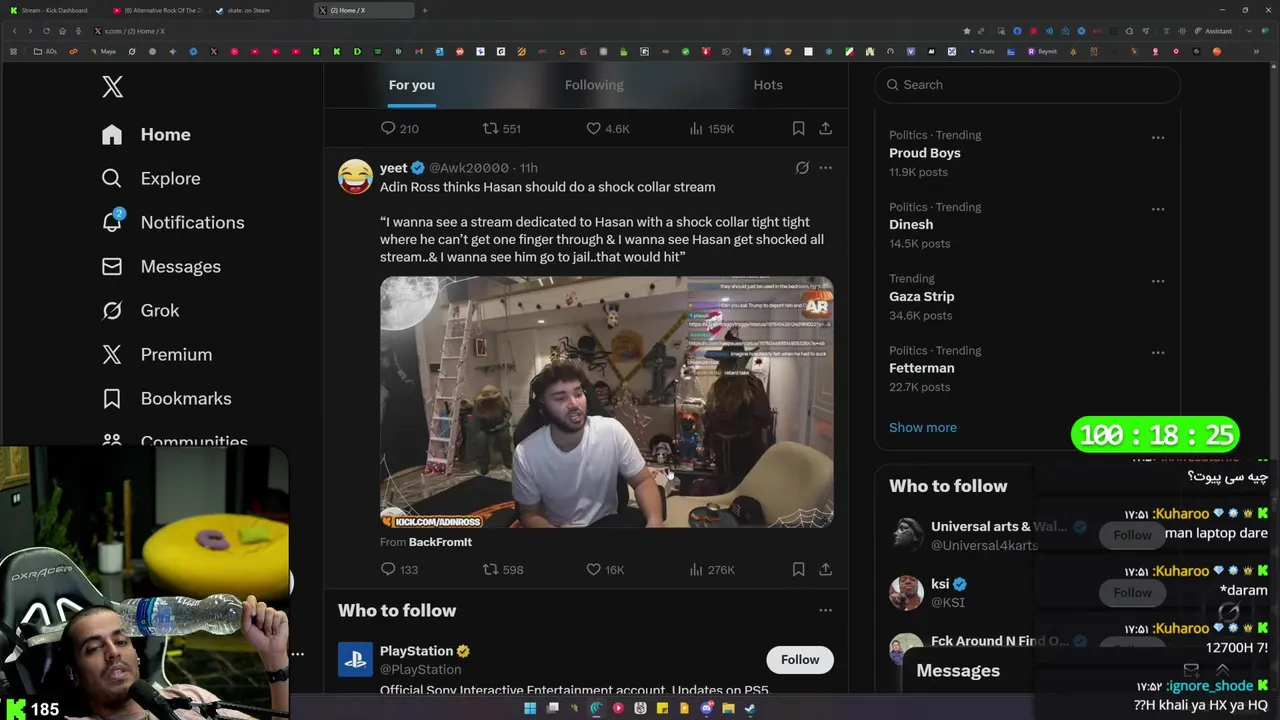
Task: Bookmark yeet's post
Action: 798,570
